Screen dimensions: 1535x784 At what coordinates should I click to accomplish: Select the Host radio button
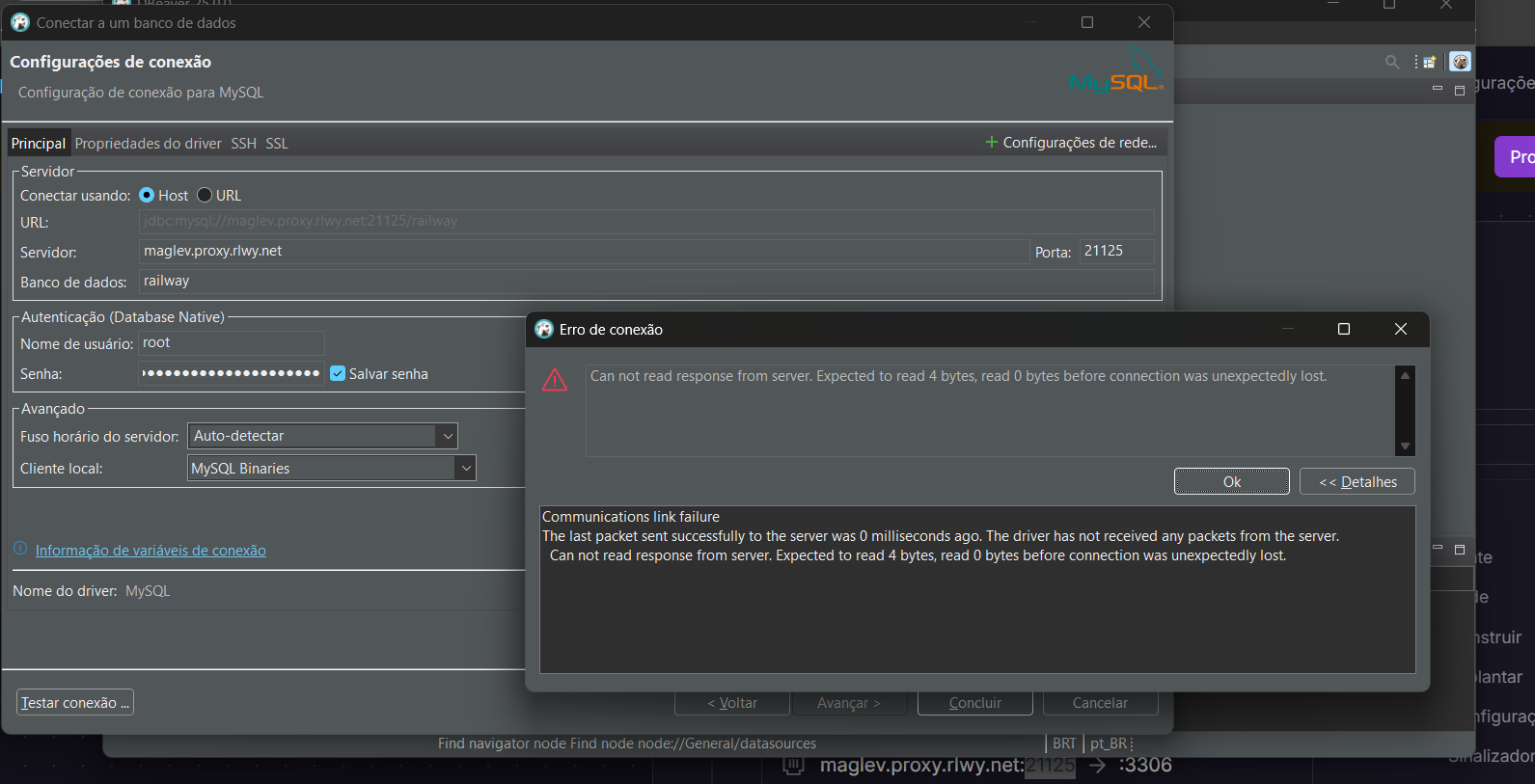(147, 195)
